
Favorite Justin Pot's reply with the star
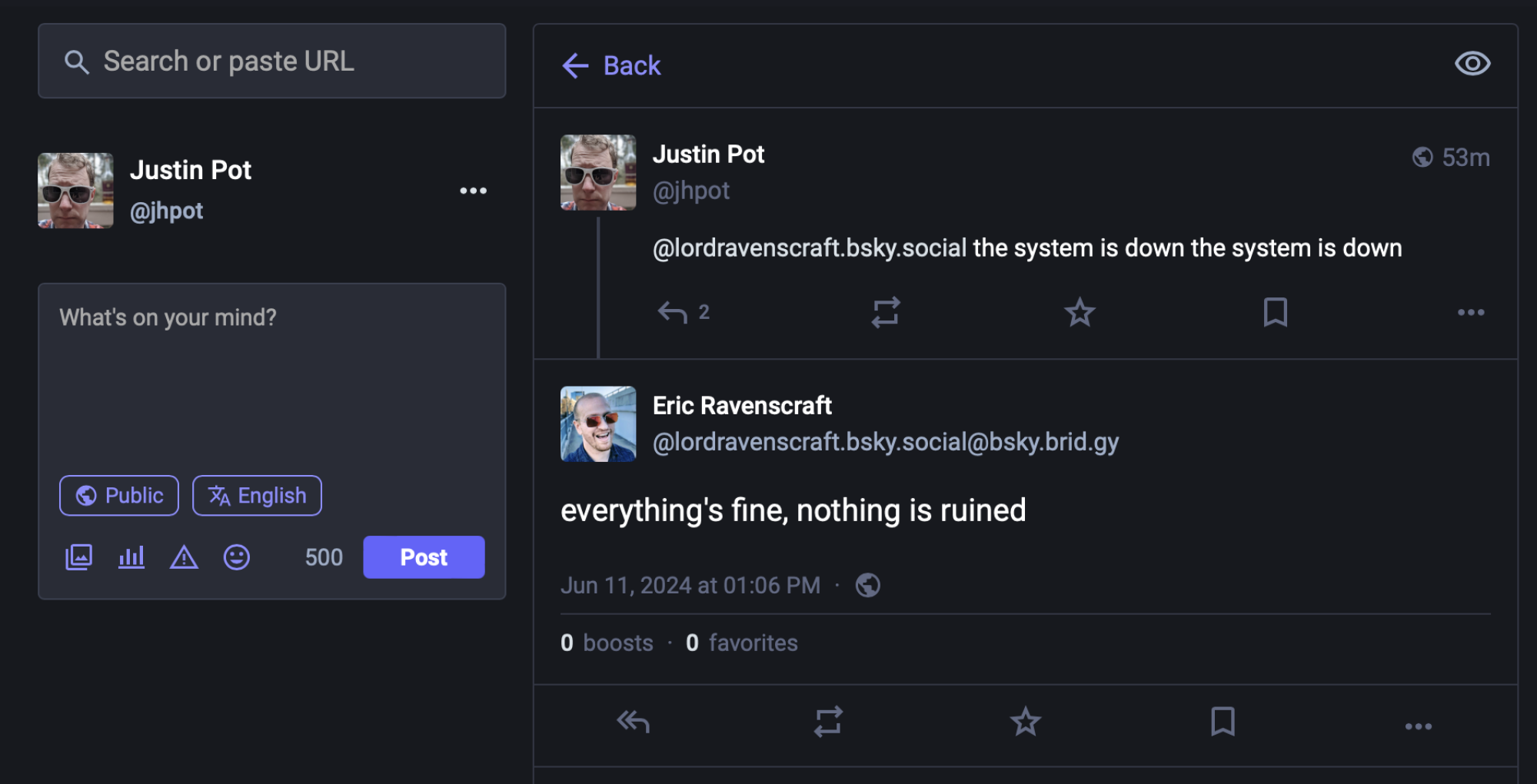pyautogui.click(x=1080, y=312)
